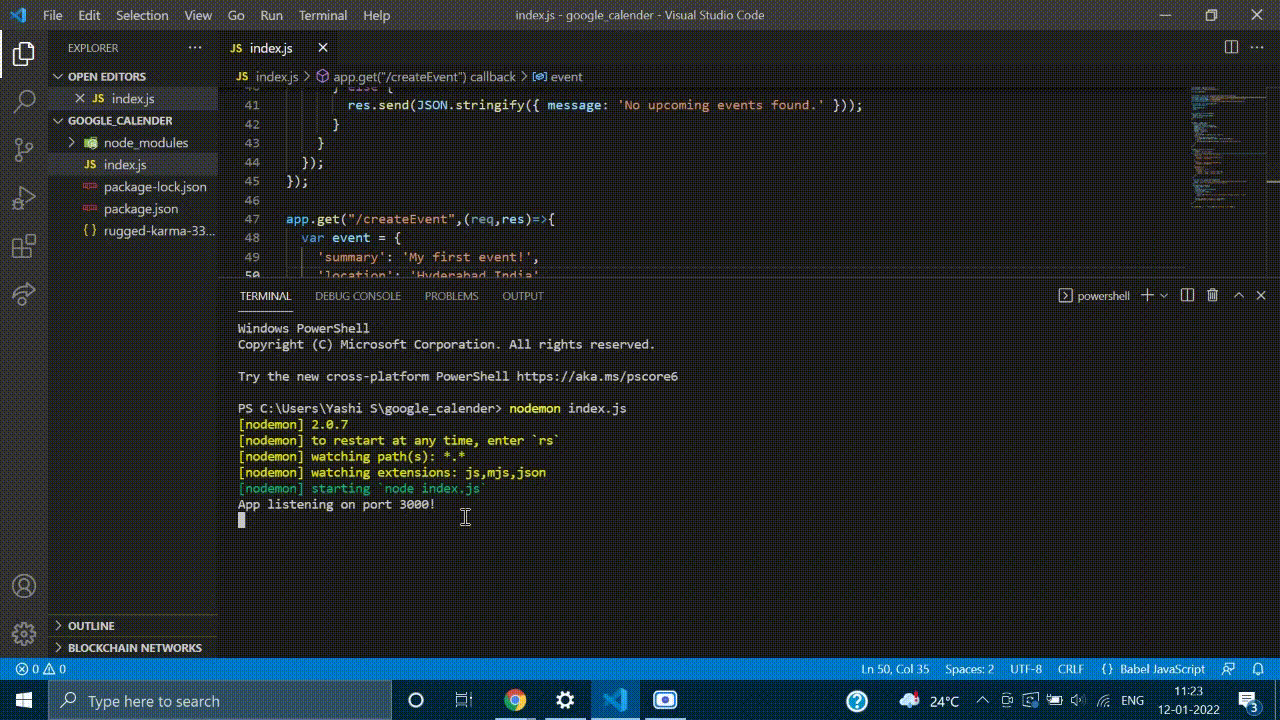Open the Extensions view
This screenshot has height=720, width=1280.
(24, 245)
